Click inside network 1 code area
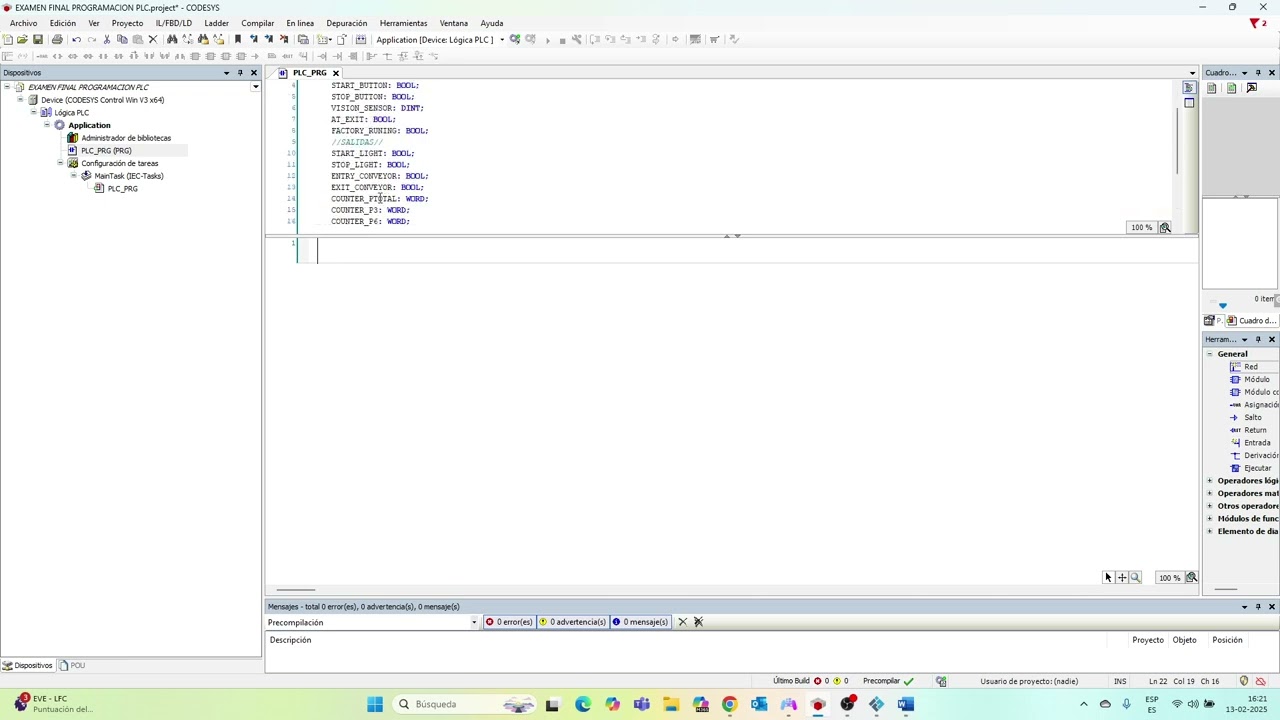 click(x=757, y=251)
